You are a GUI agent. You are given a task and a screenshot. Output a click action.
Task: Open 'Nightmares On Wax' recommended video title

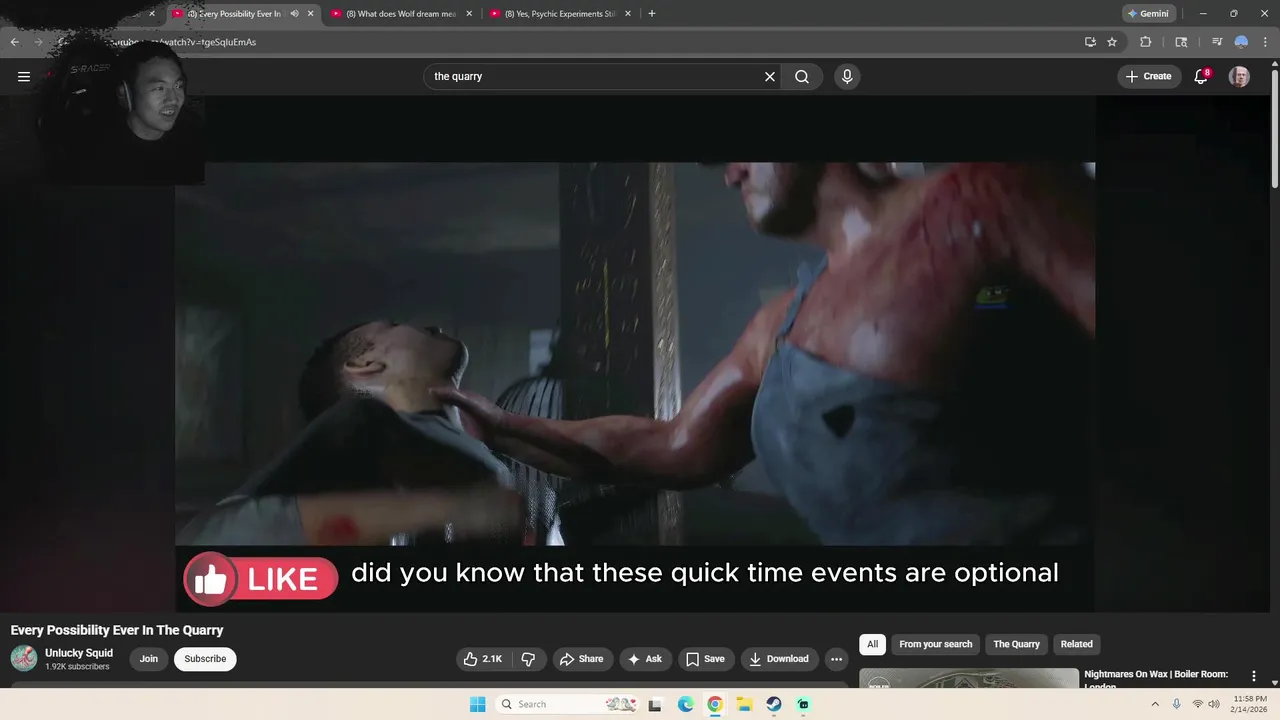pos(1156,680)
